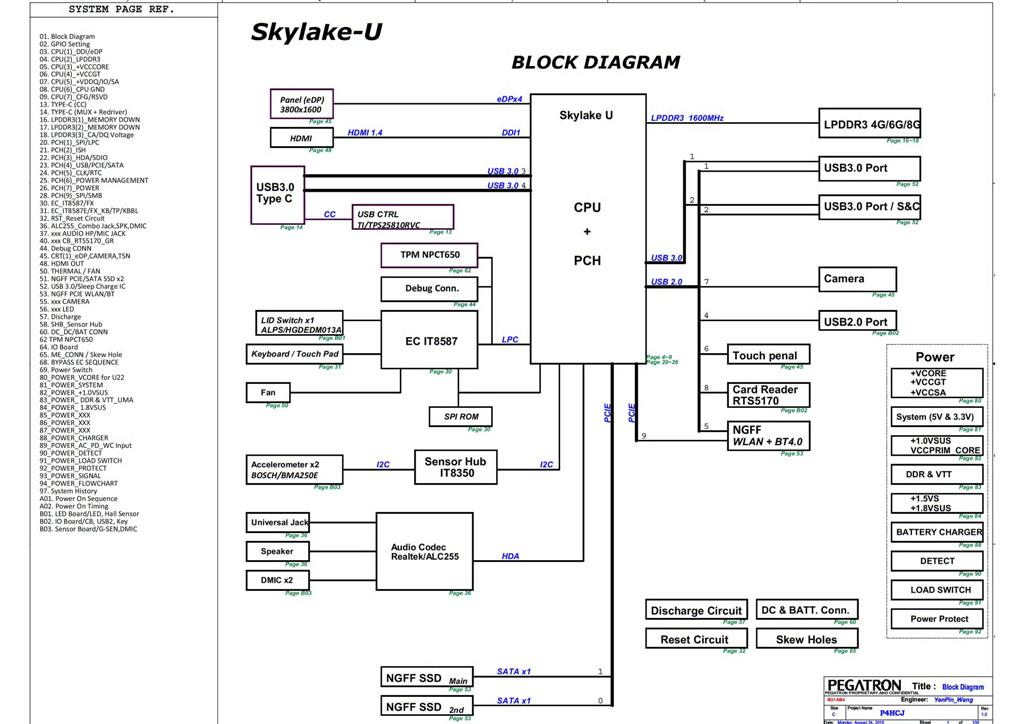Screen dimensions: 1024x724
Task: Click the Accelerometer x2 BOSCH/BMA250E block
Action: [x=295, y=469]
